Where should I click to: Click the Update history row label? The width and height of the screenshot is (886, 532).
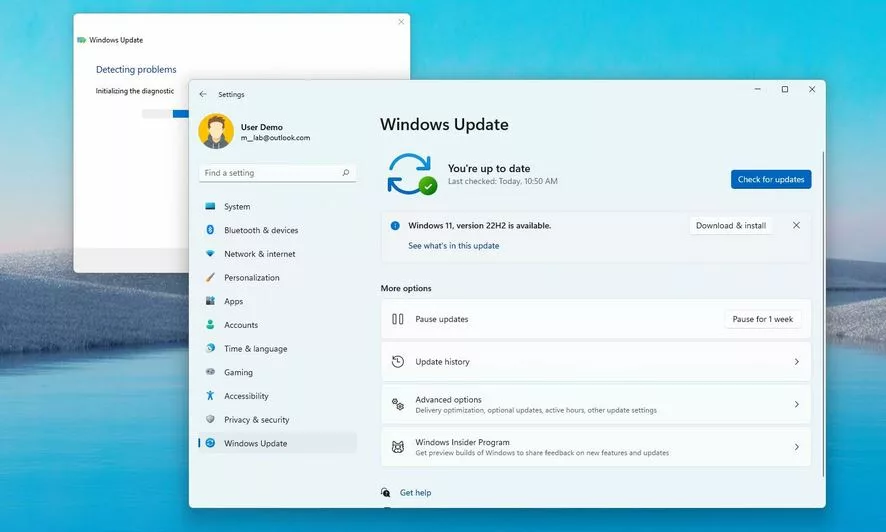point(442,361)
